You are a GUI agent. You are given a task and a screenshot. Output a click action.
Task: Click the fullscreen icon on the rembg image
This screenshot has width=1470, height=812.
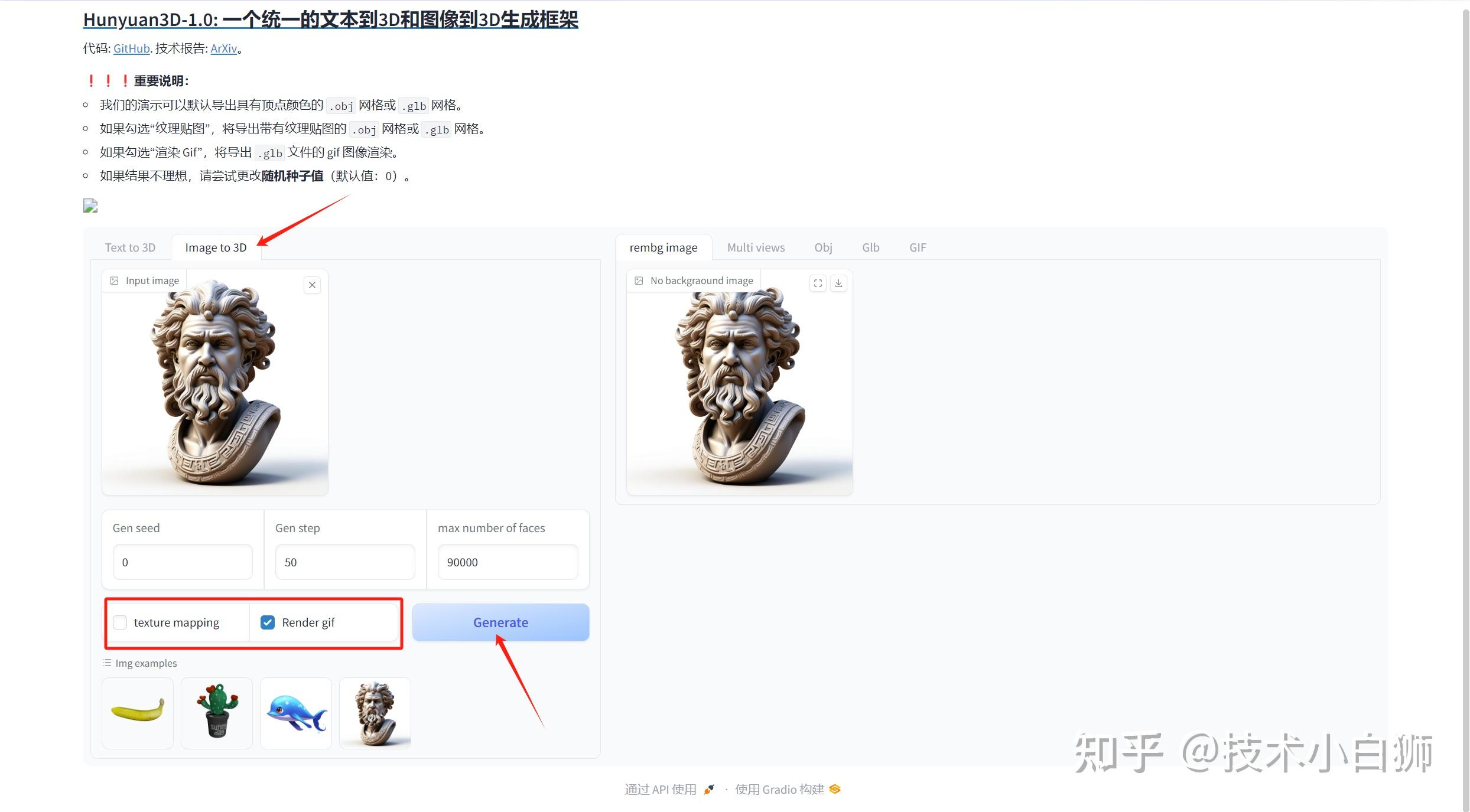tap(818, 283)
